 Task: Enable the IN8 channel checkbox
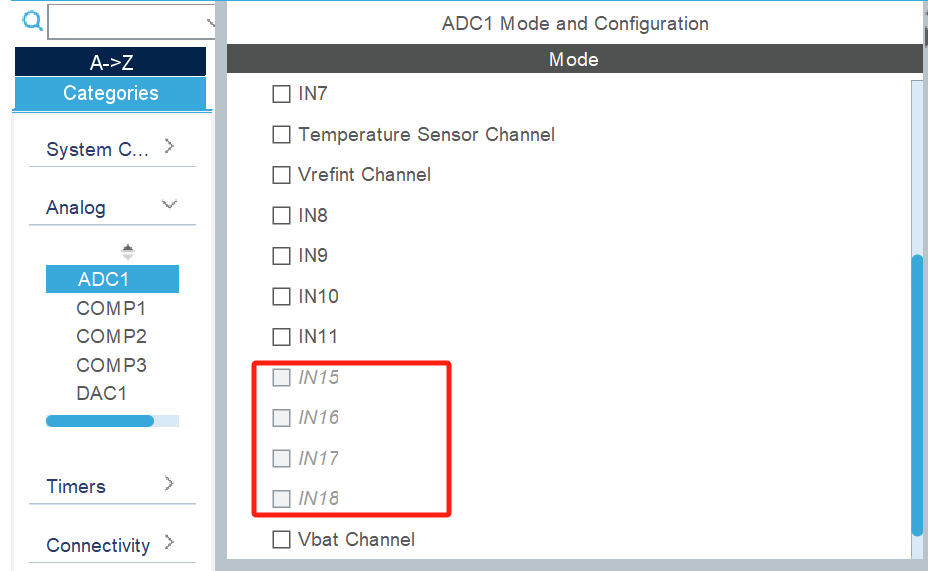click(282, 215)
